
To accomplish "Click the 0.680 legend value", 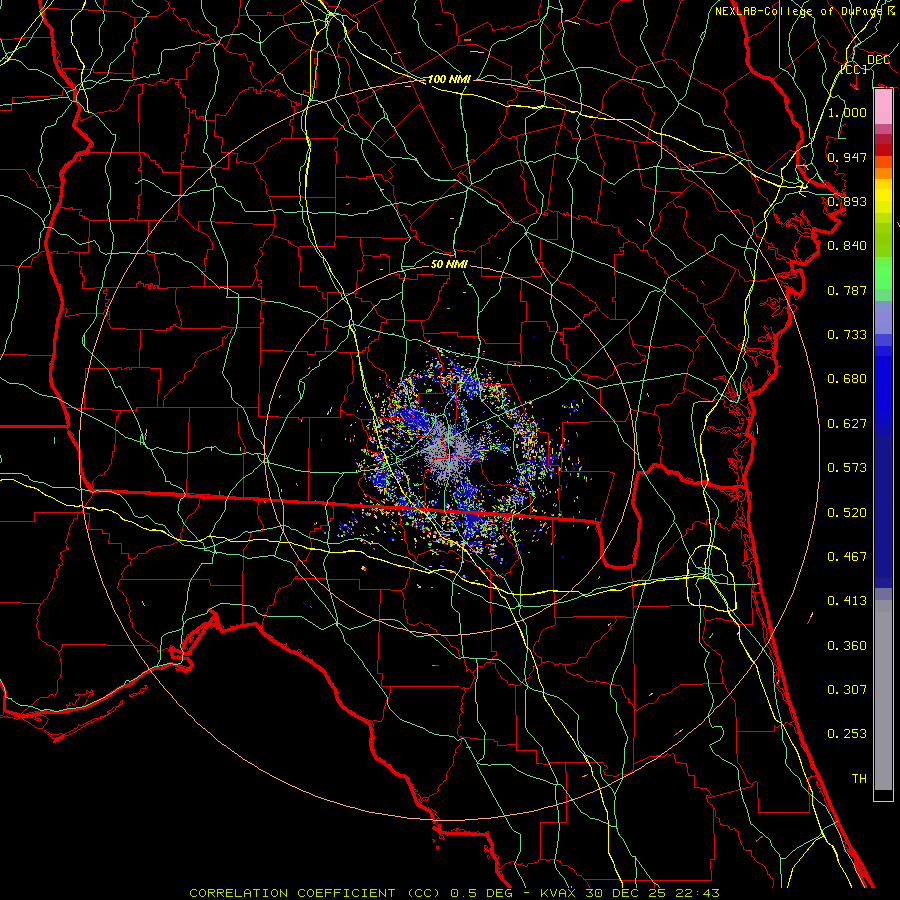I will coord(847,379).
